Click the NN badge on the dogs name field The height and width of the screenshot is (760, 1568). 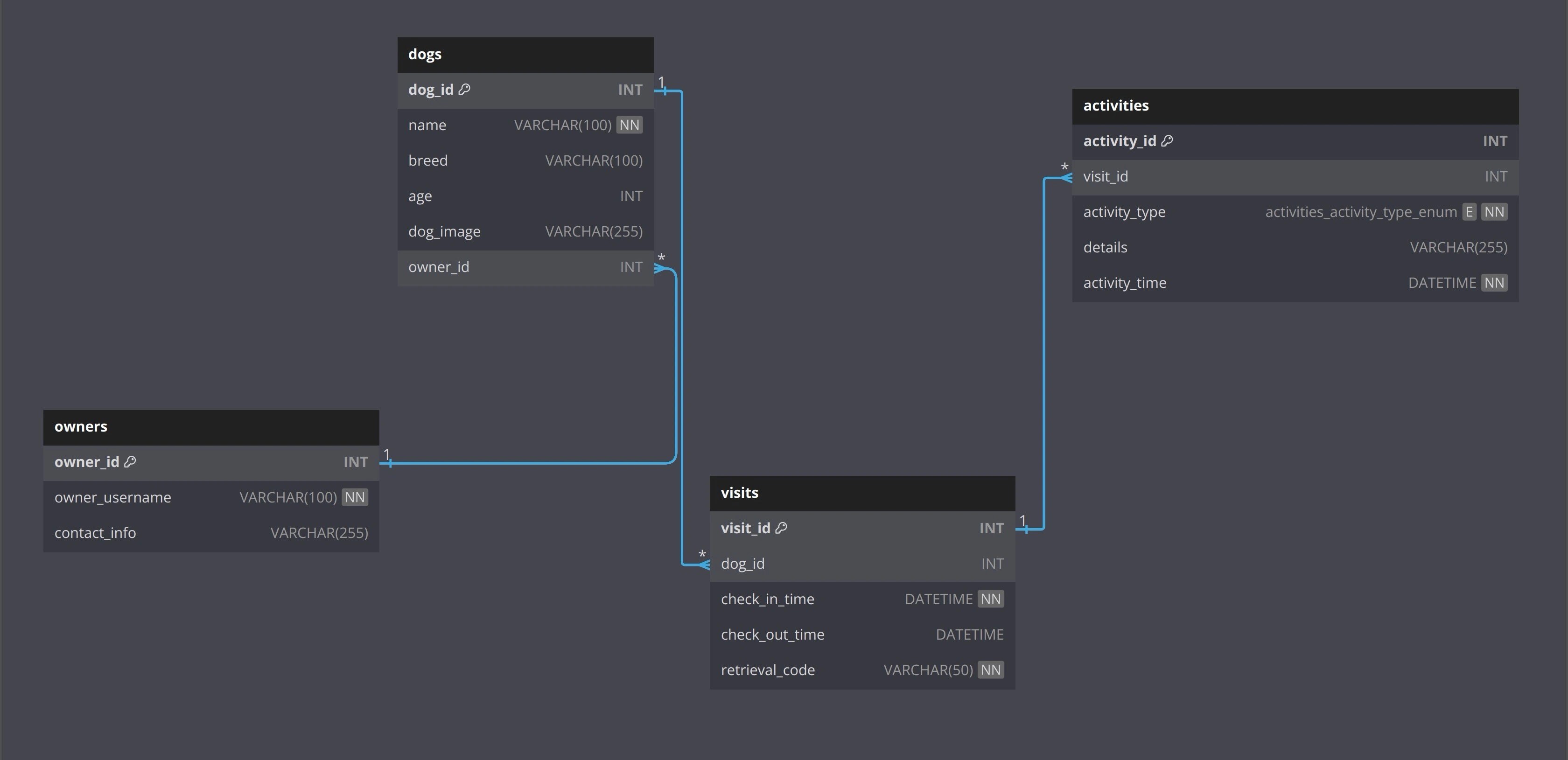(x=630, y=126)
